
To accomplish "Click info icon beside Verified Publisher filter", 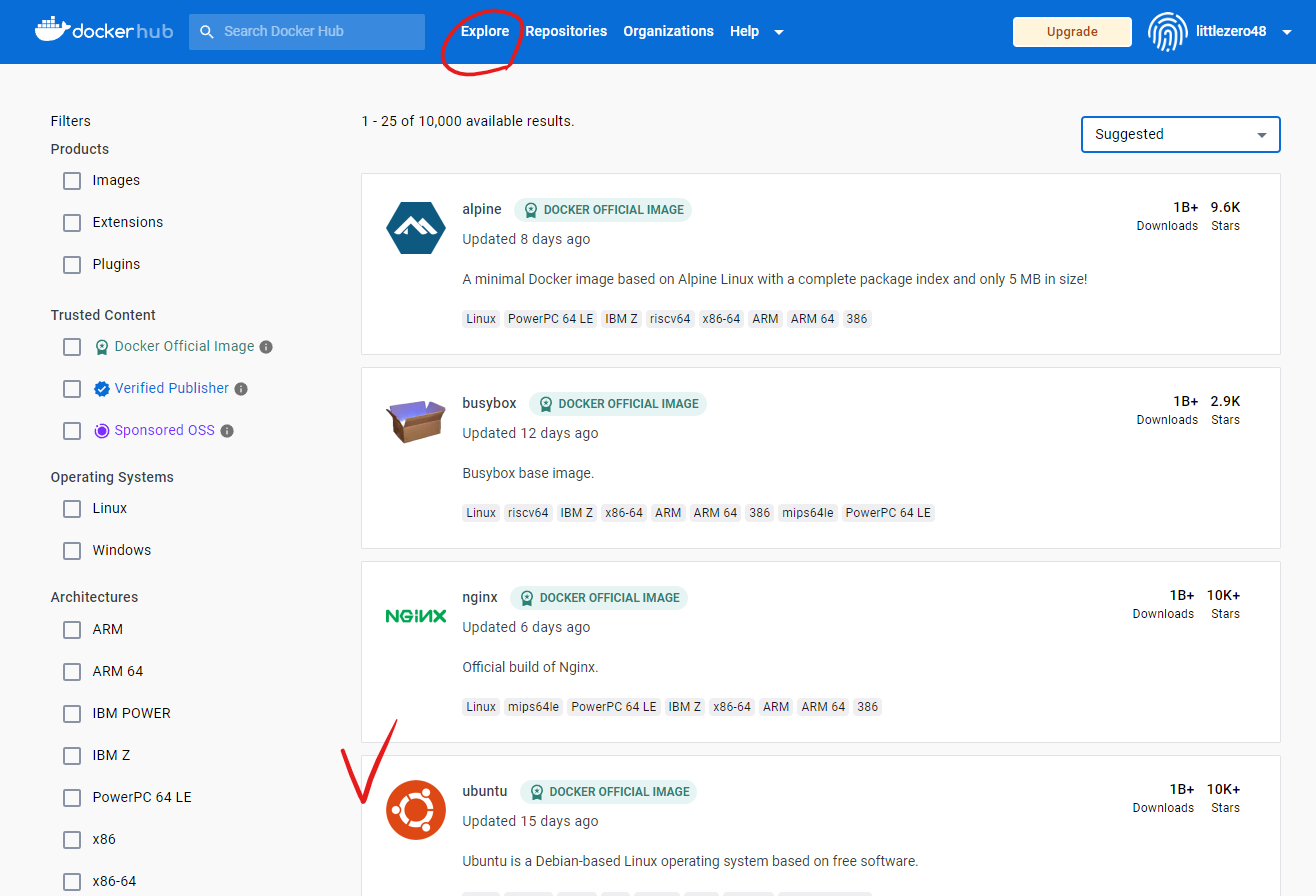I will (x=241, y=389).
